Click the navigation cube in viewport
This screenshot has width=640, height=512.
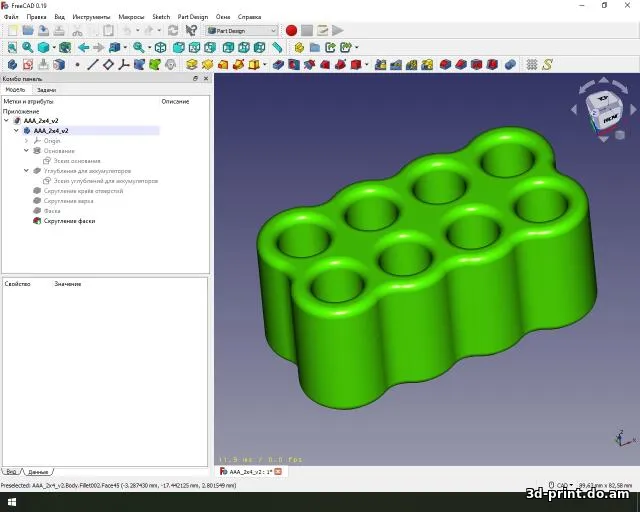point(604,109)
